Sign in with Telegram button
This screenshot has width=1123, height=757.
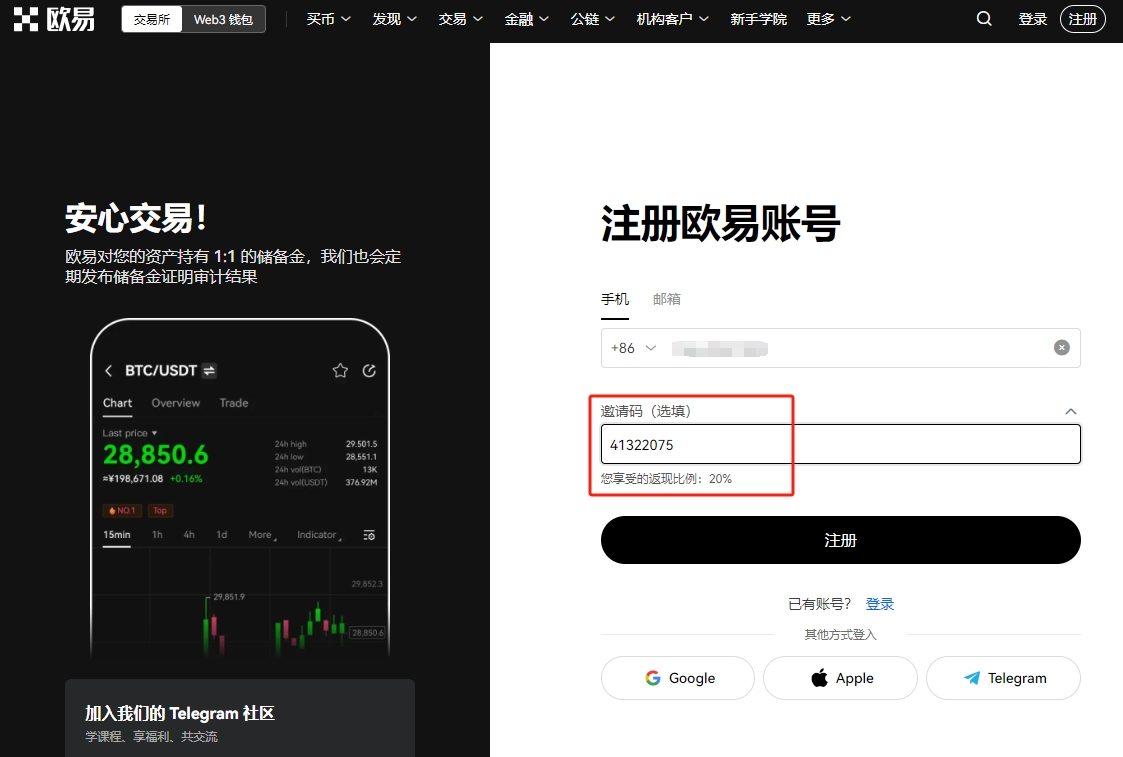coord(1003,678)
